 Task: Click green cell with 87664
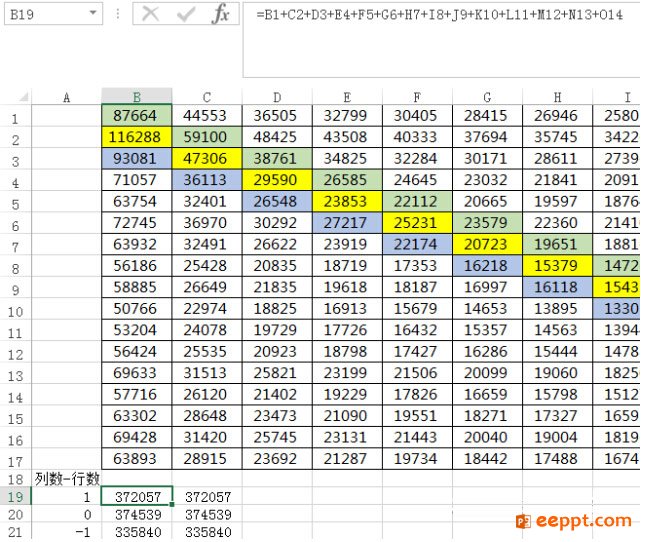pos(137,115)
